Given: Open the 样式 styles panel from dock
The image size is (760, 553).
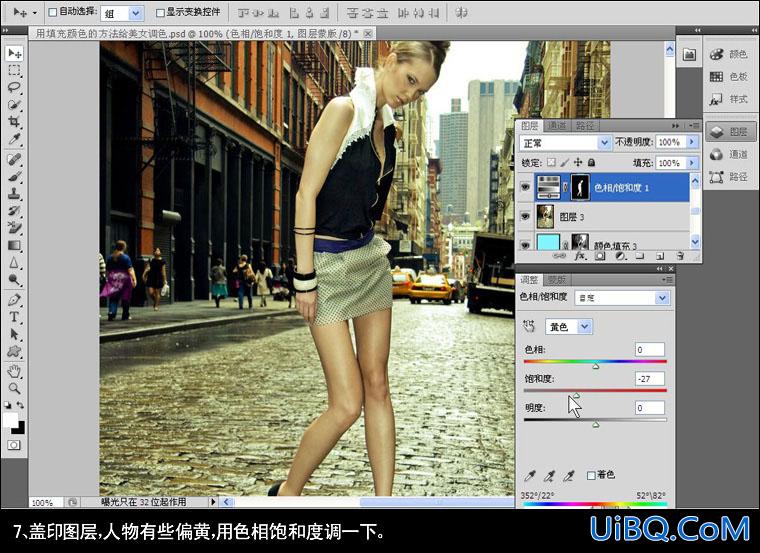Looking at the screenshot, I should click(x=729, y=99).
